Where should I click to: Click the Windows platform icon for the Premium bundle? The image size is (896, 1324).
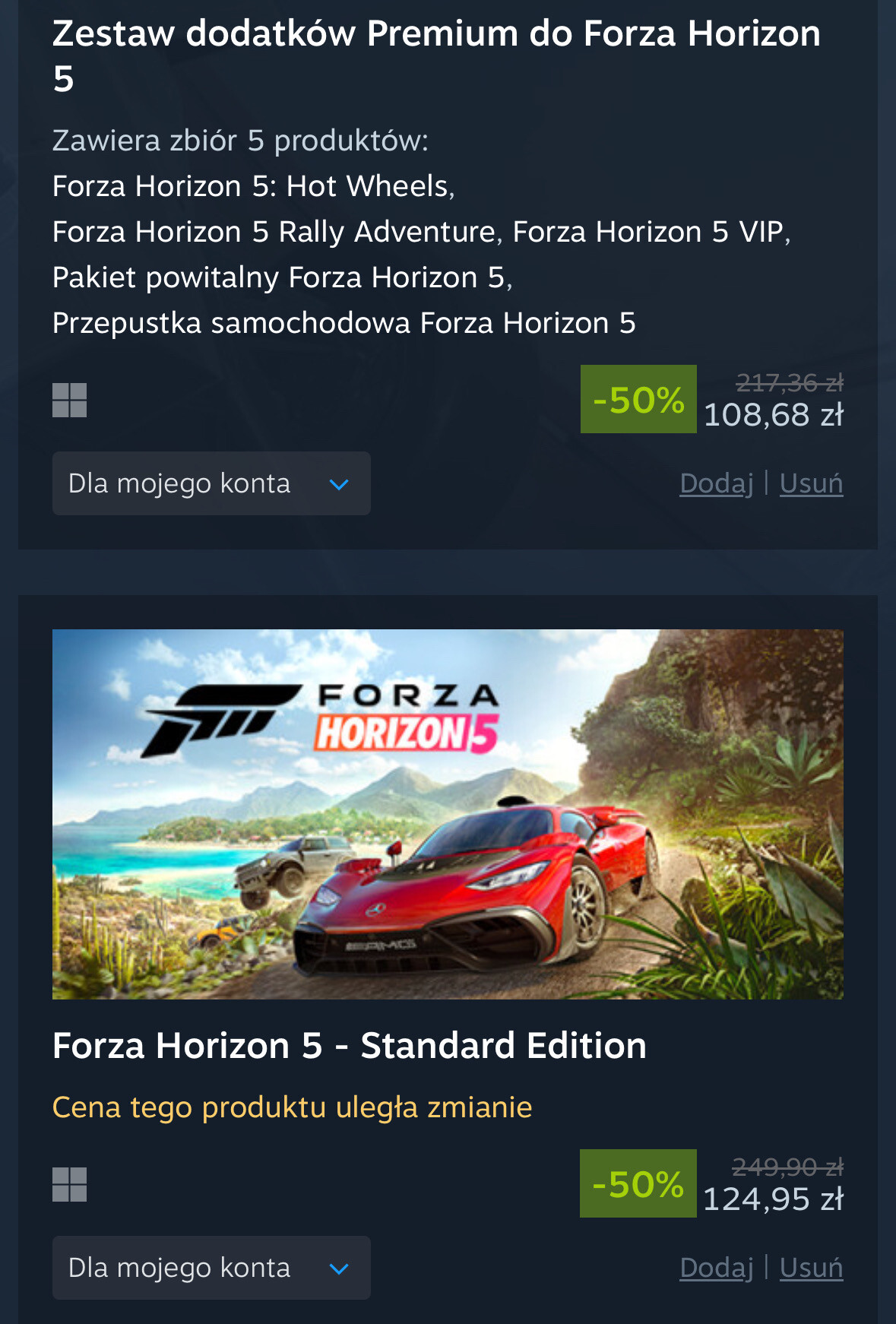[69, 401]
